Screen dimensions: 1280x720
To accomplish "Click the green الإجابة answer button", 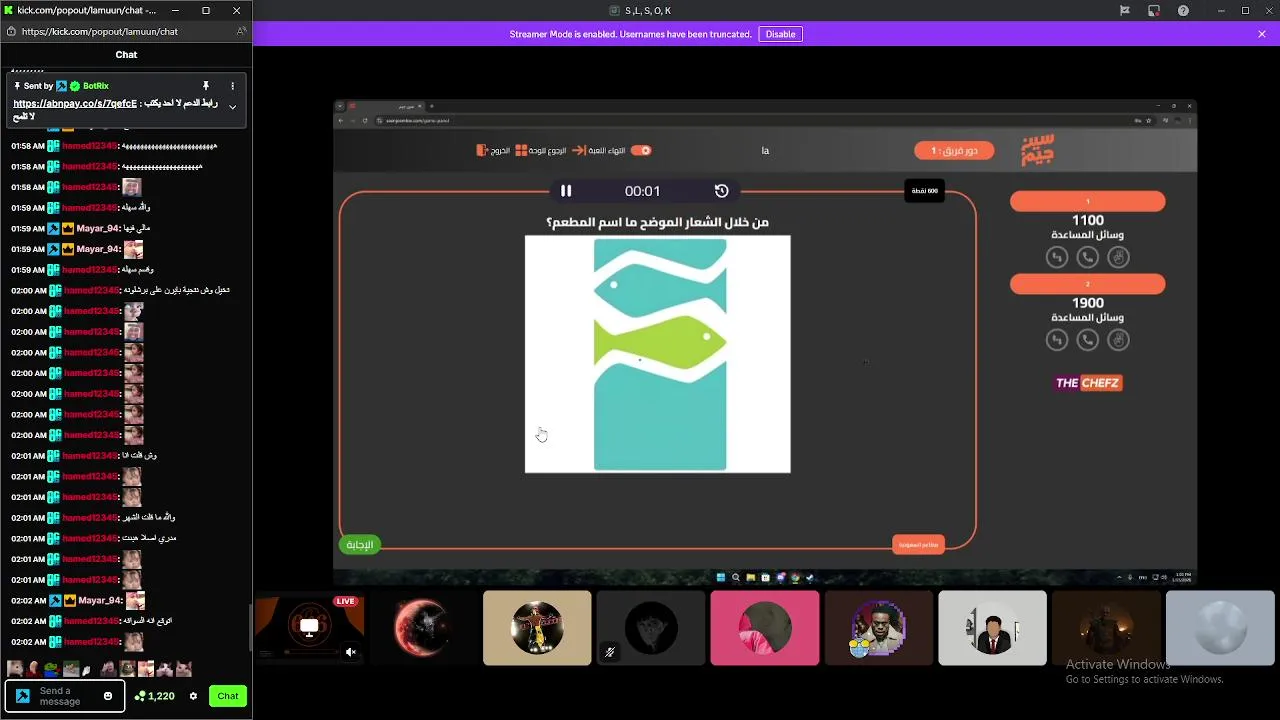I will (x=359, y=545).
